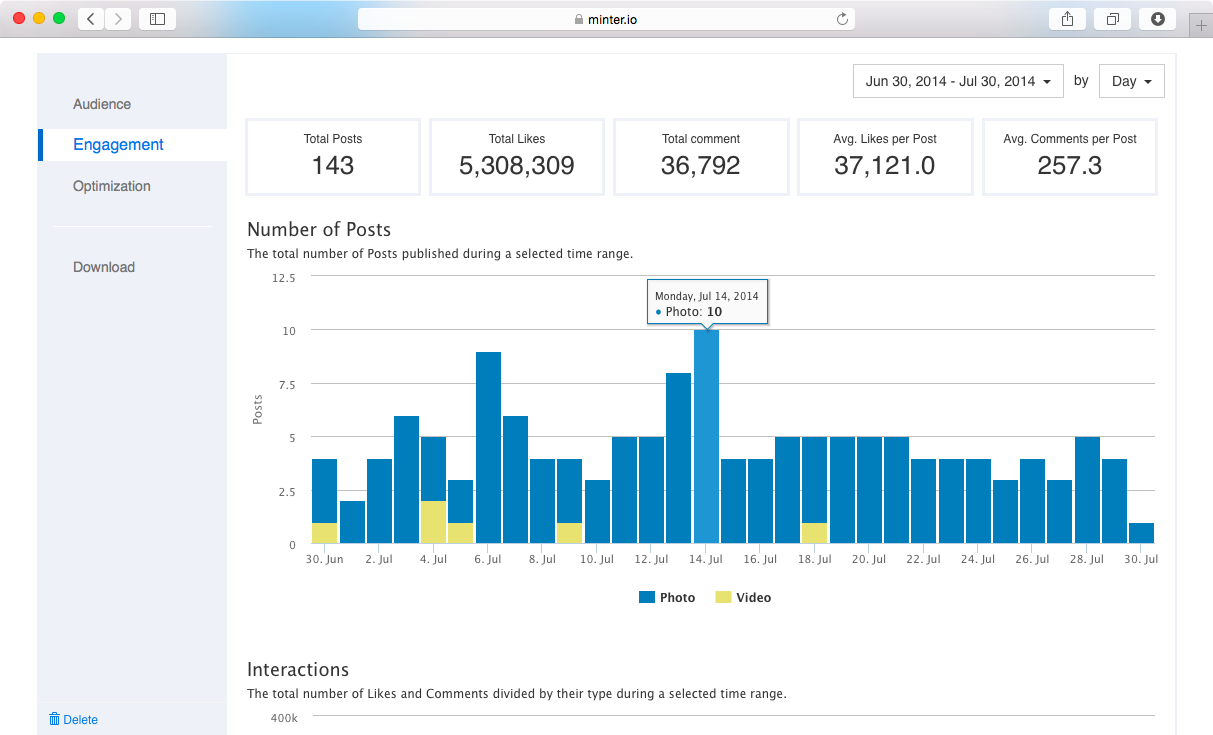
Task: Select the Show All Tabs icon
Action: click(1112, 18)
